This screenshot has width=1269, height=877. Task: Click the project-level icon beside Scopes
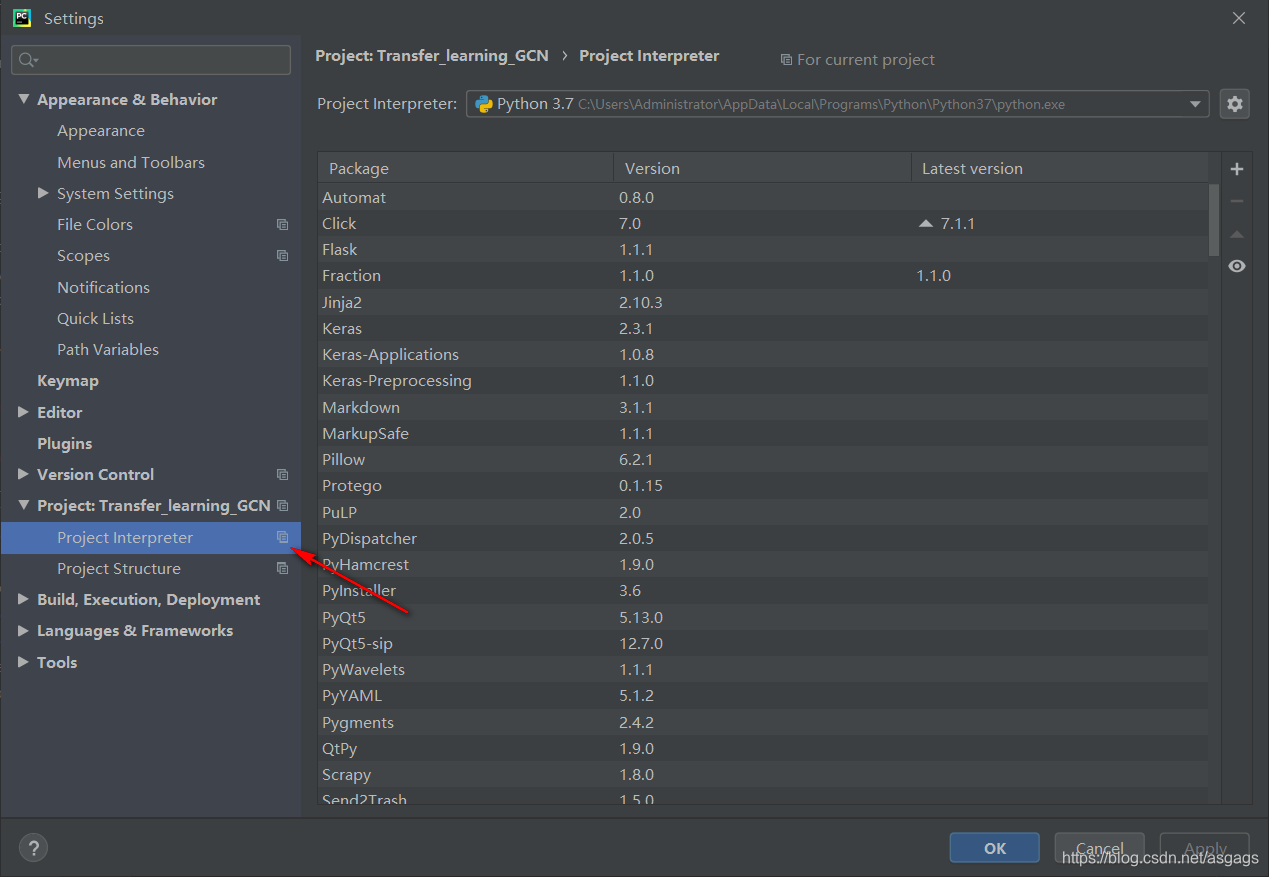pos(282,256)
